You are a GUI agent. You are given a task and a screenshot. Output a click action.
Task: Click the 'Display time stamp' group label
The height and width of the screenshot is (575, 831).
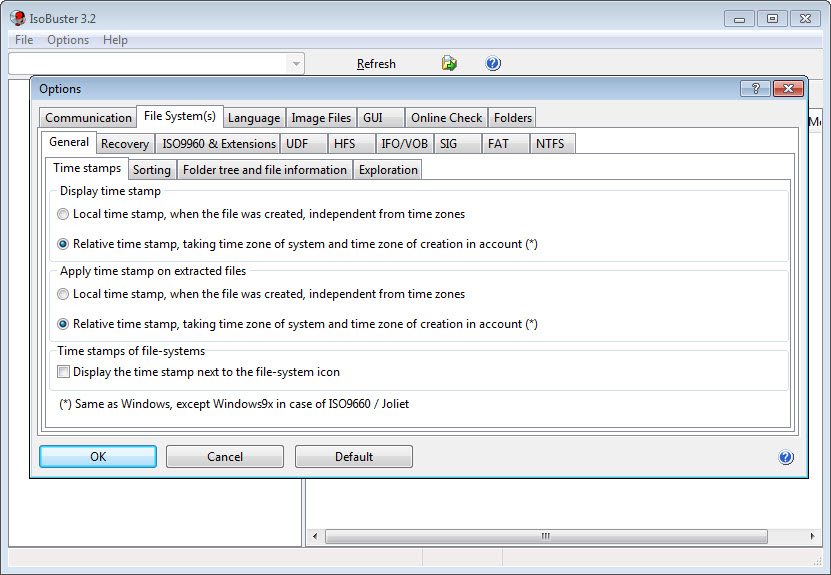pos(110,191)
